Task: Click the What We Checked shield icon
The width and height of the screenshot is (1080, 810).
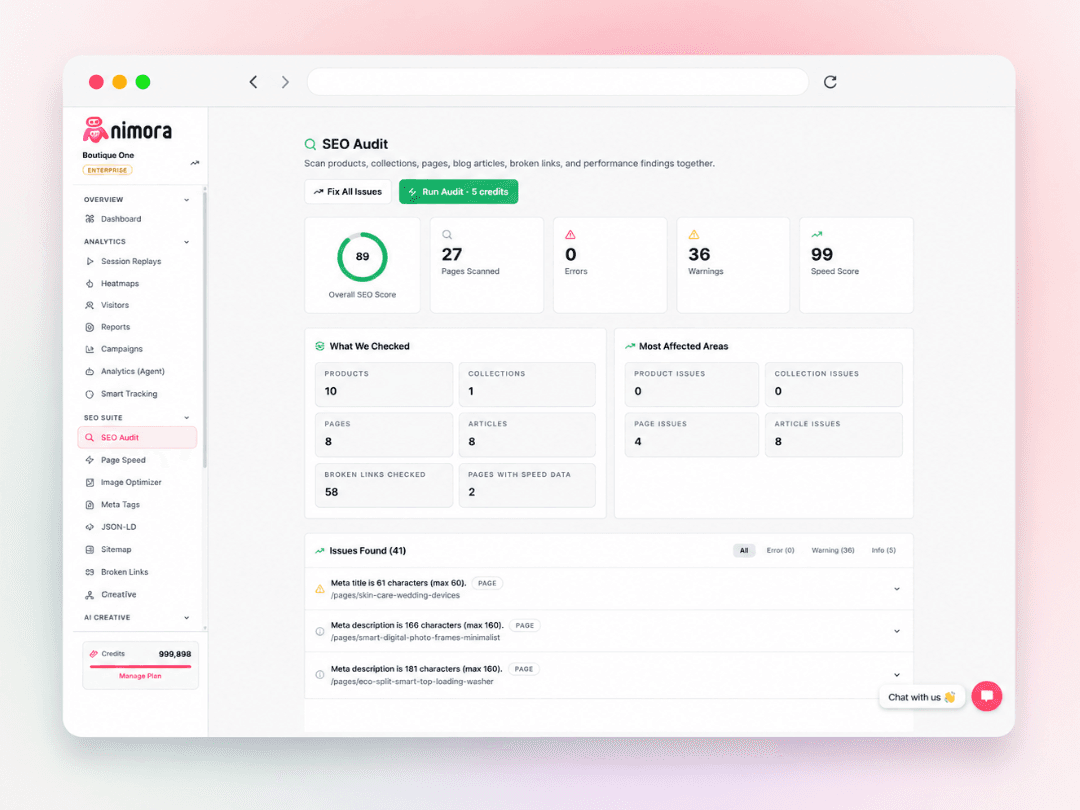Action: pyautogui.click(x=320, y=346)
